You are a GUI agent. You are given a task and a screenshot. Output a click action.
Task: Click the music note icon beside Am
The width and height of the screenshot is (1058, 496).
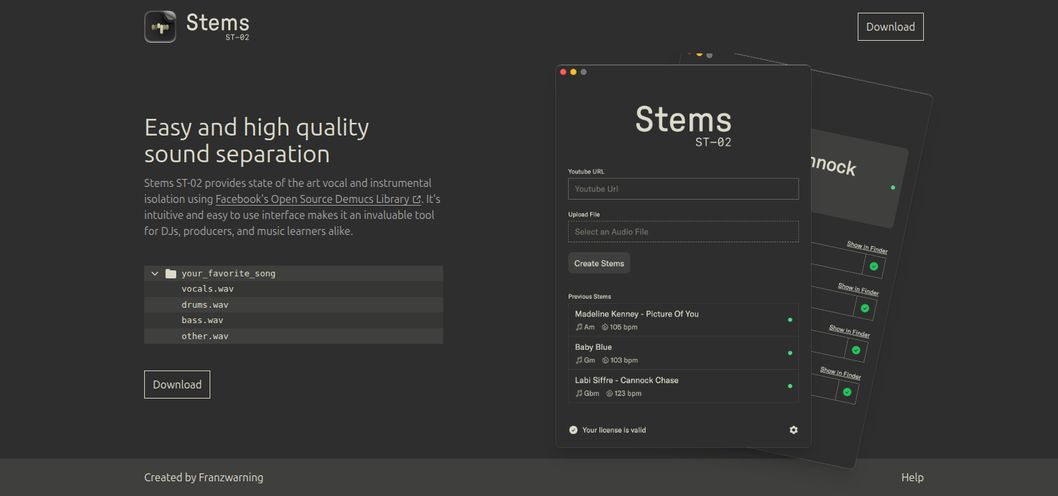click(578, 327)
